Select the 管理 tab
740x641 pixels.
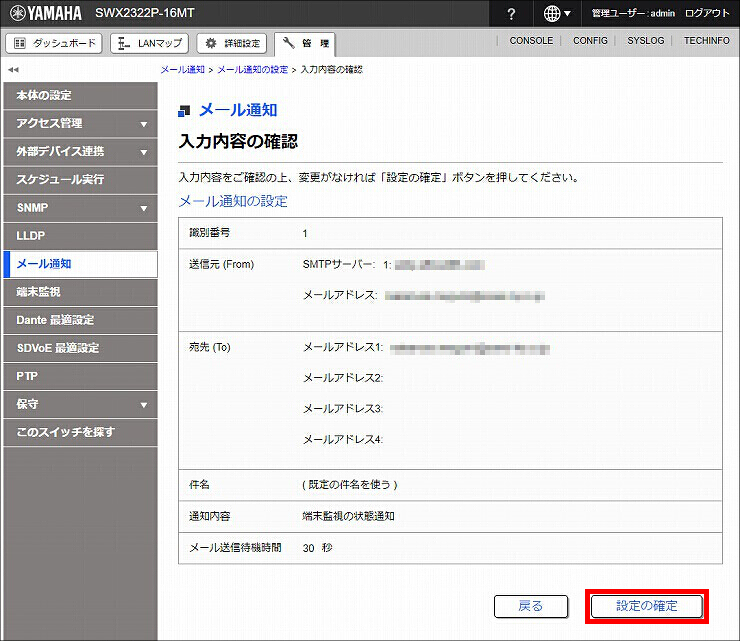pyautogui.click(x=305, y=44)
